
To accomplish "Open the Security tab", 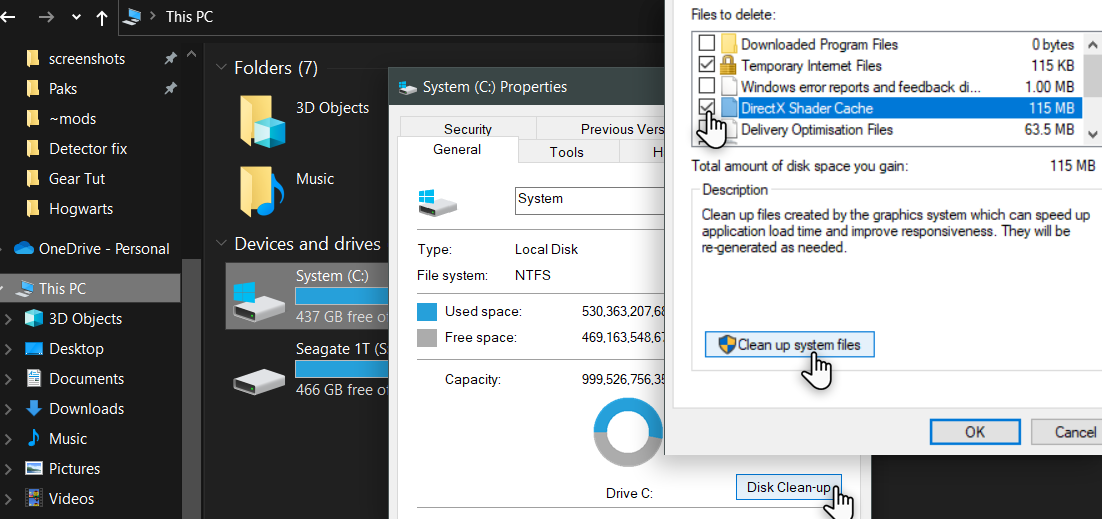I will (x=467, y=129).
